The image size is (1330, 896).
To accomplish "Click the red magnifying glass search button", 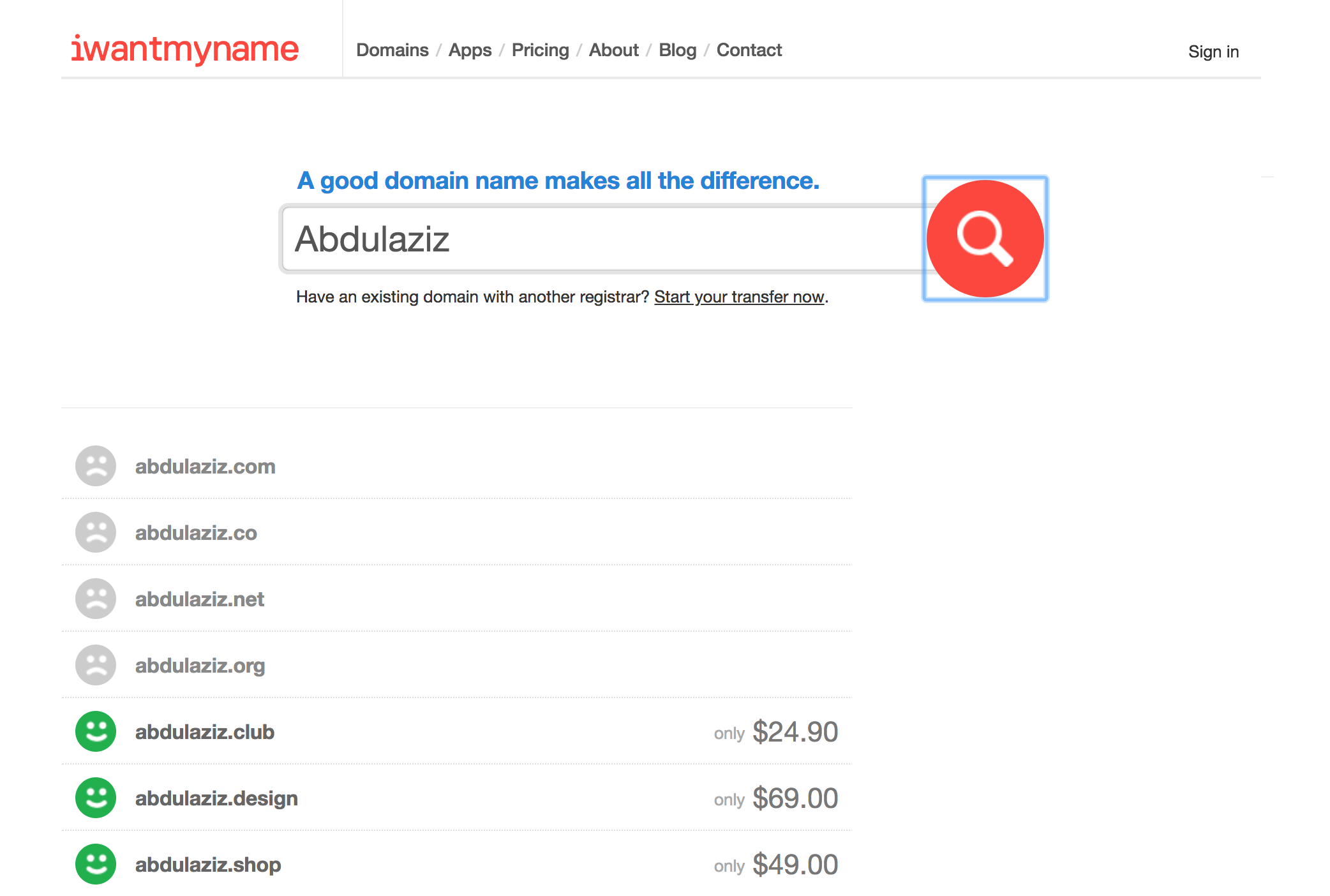I will pyautogui.click(x=985, y=239).
